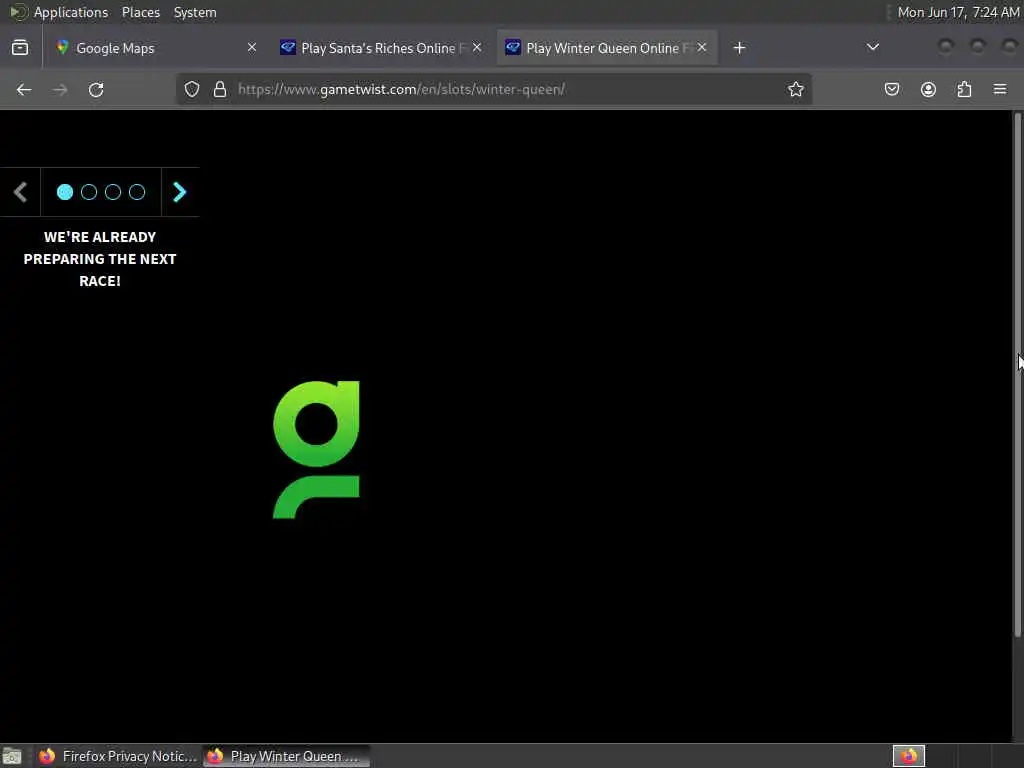Screen dimensions: 1024x768
Task: Switch to Play Santa's Riches Online tab
Action: [x=381, y=48]
